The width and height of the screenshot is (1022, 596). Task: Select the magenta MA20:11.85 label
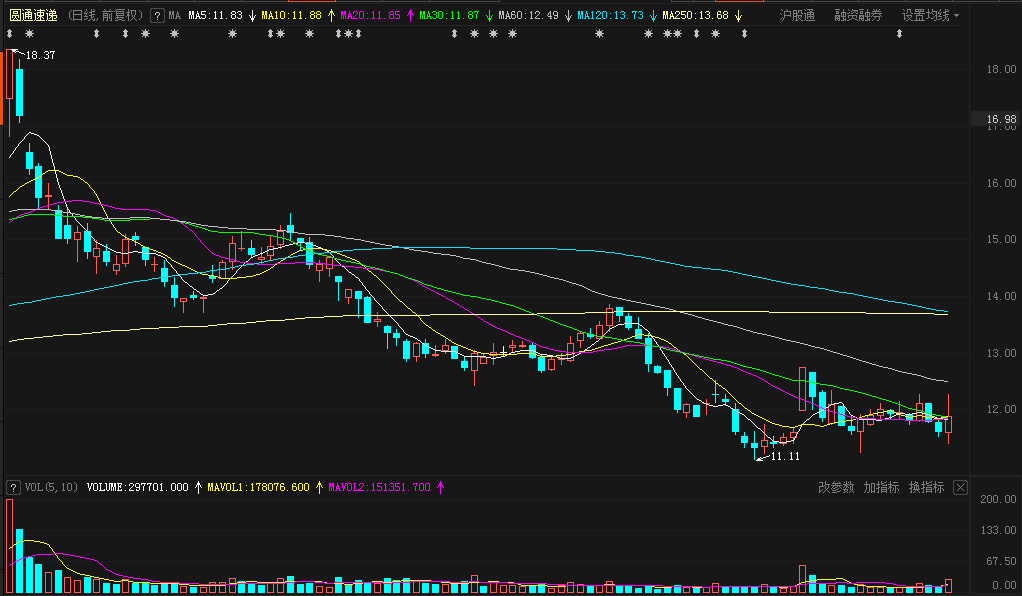click(370, 15)
